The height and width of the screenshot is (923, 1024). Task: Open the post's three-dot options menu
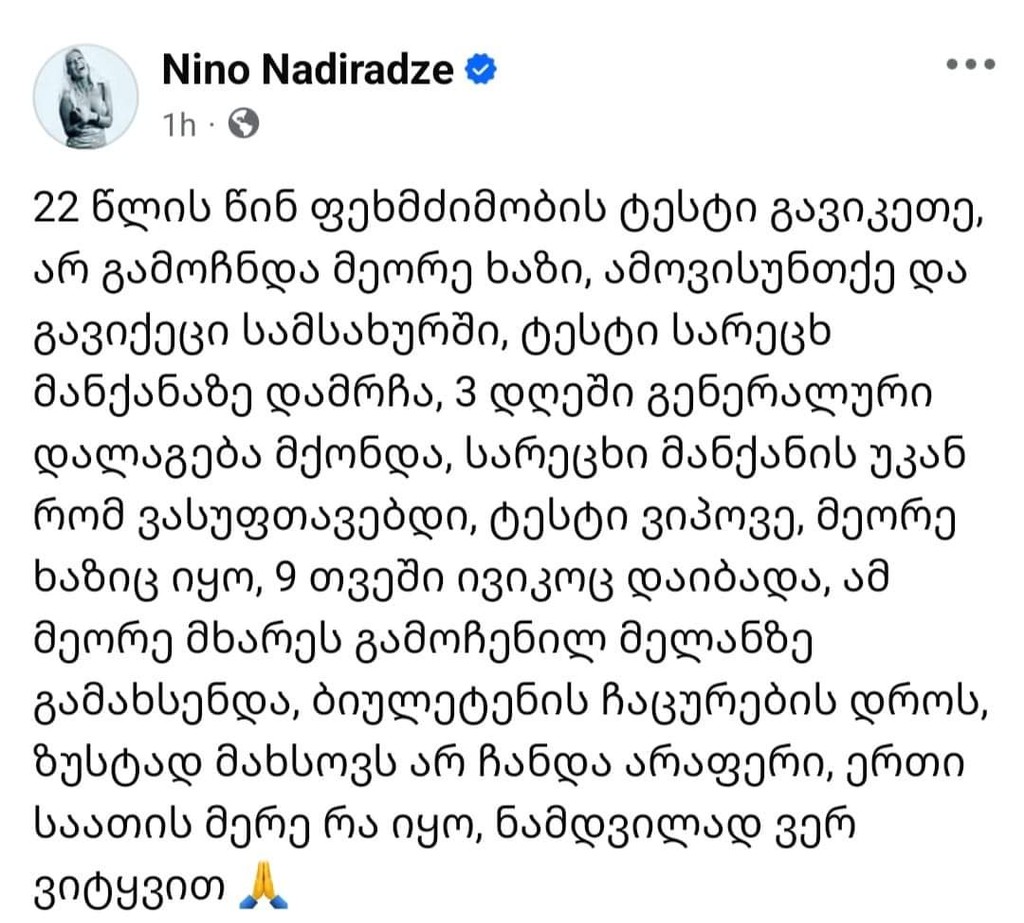point(969,64)
